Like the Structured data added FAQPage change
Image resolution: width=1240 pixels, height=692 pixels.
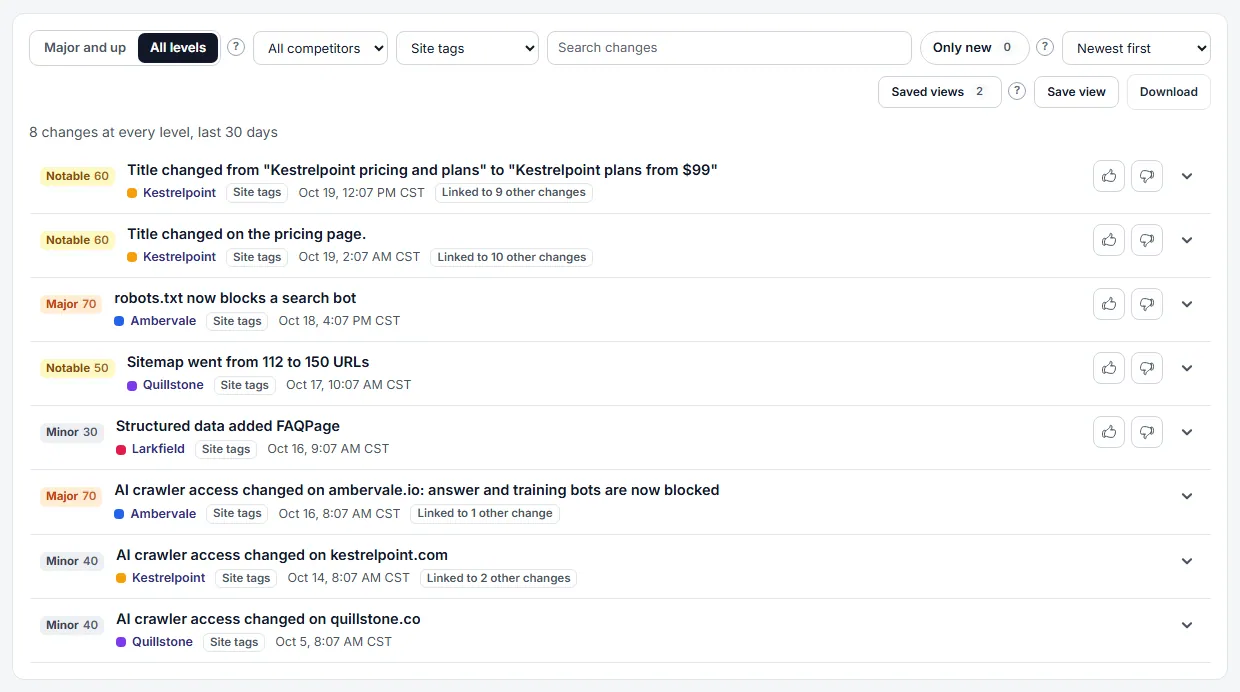tap(1109, 432)
